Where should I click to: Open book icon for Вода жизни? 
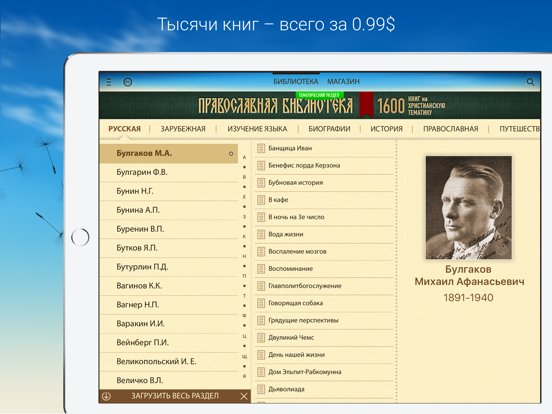click(261, 234)
